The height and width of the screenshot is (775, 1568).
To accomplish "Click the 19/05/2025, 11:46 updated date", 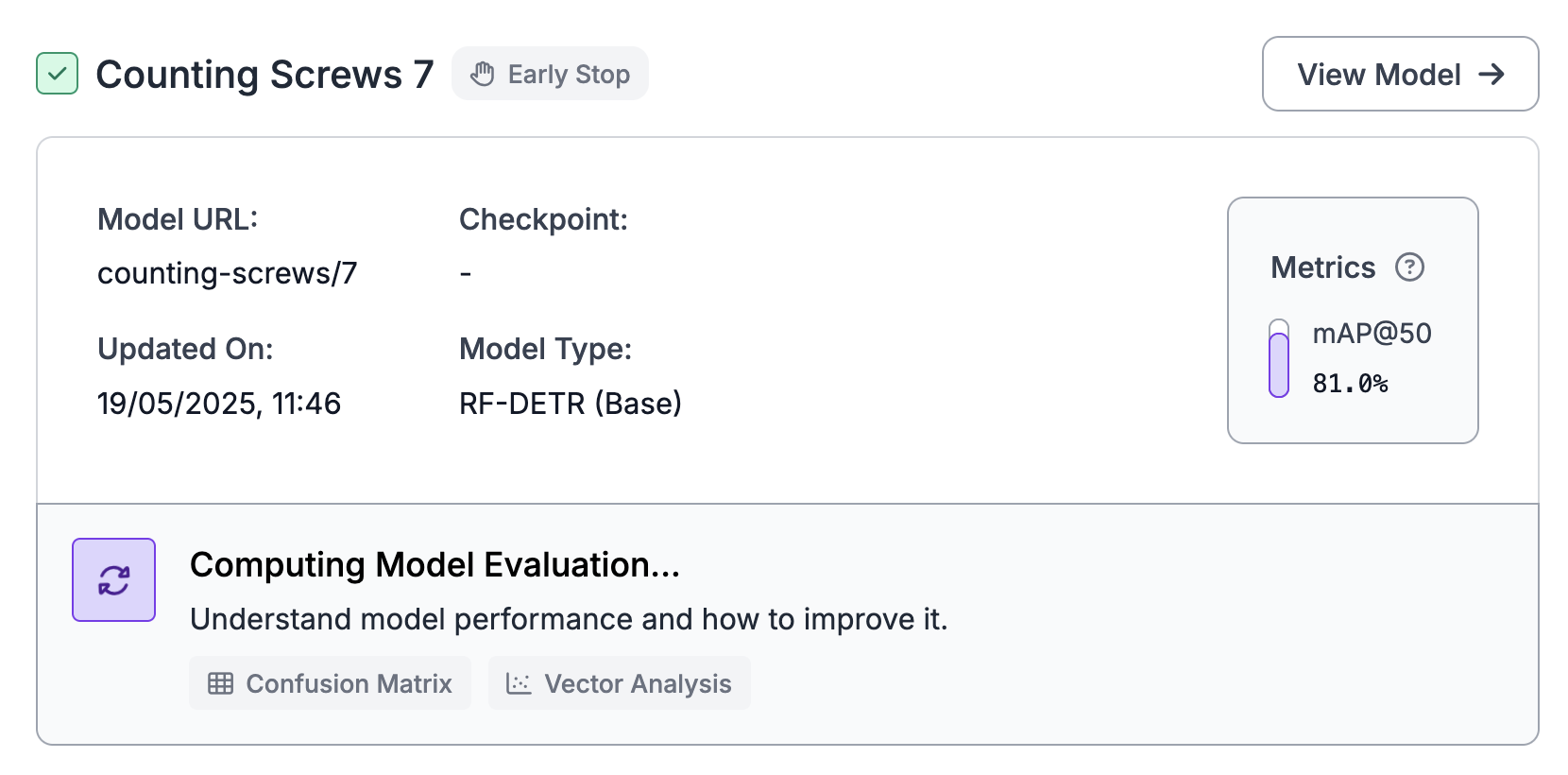I will click(218, 404).
